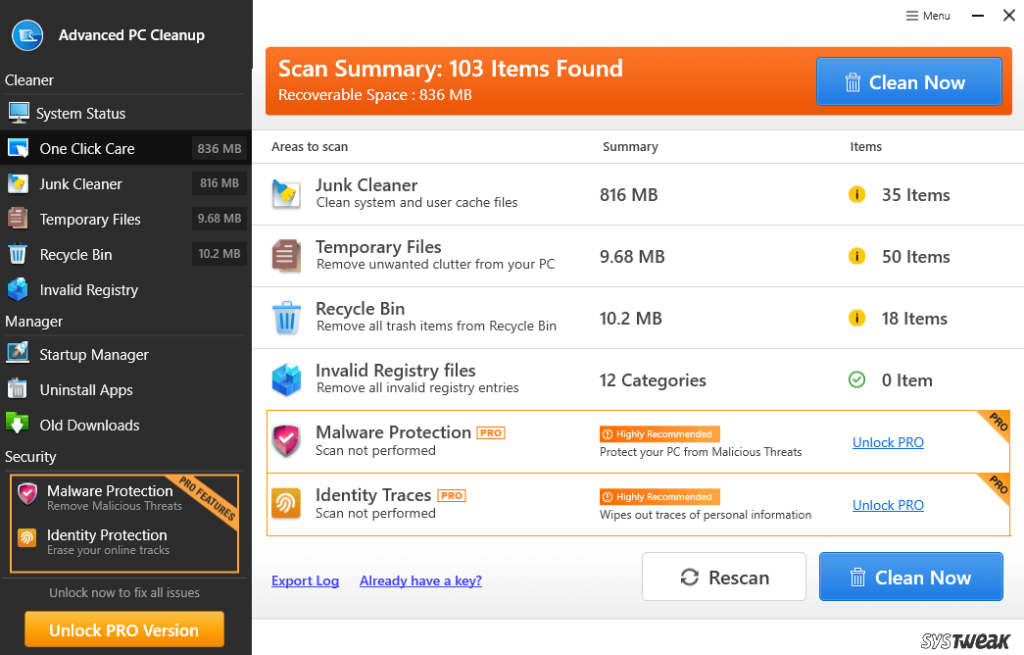The height and width of the screenshot is (655, 1024).
Task: Click the sidebar Malware Protection shield icon
Action: pyautogui.click(x=27, y=494)
